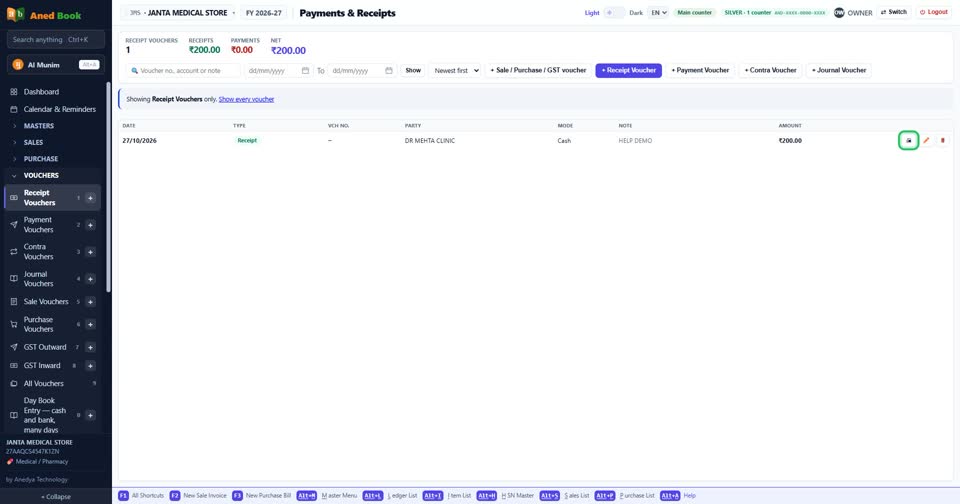The image size is (960, 504).
Task: Click the plus icon next to GST Outward
Action: pos(90,347)
